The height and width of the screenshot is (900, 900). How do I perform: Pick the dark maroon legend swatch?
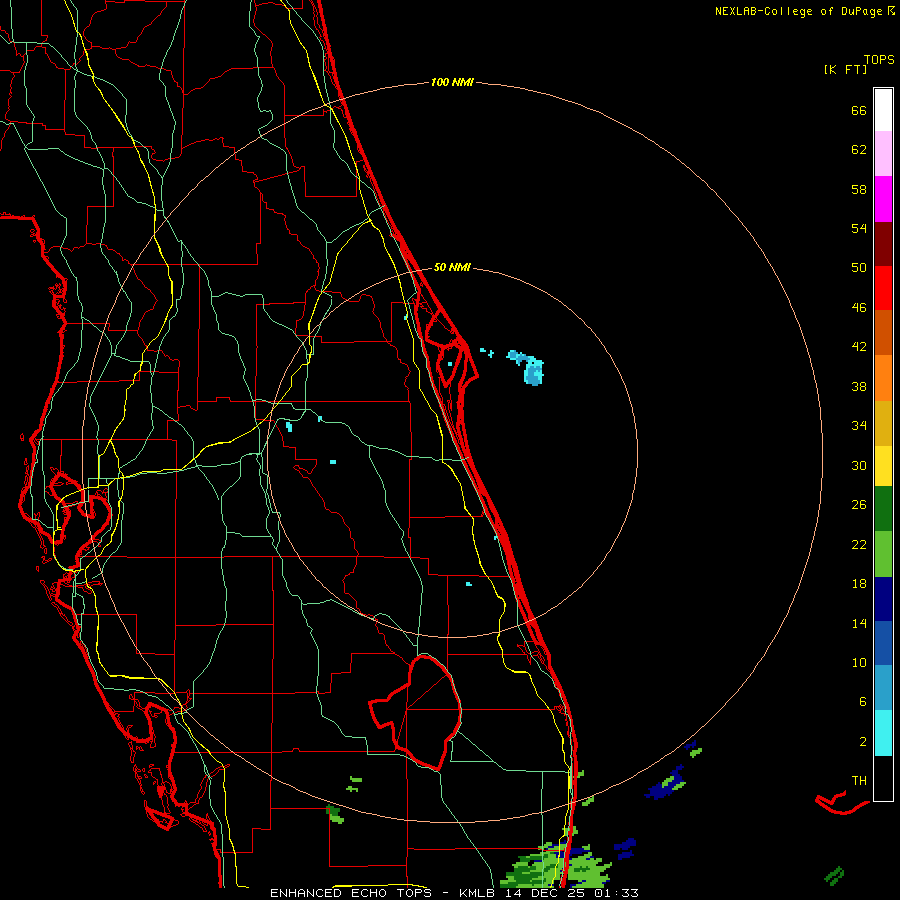click(883, 244)
